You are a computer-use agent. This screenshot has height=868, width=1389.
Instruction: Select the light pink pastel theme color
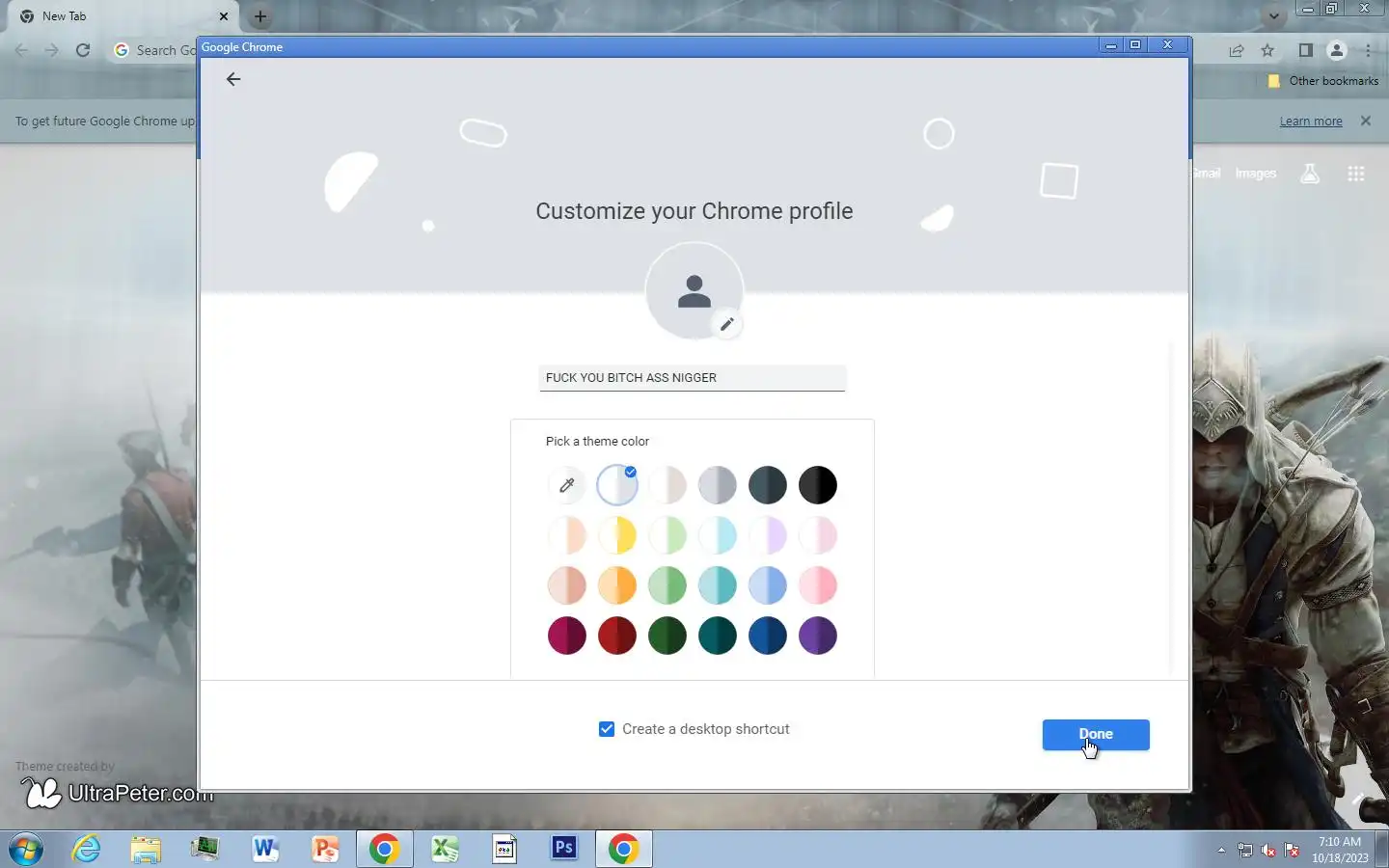[x=818, y=535]
